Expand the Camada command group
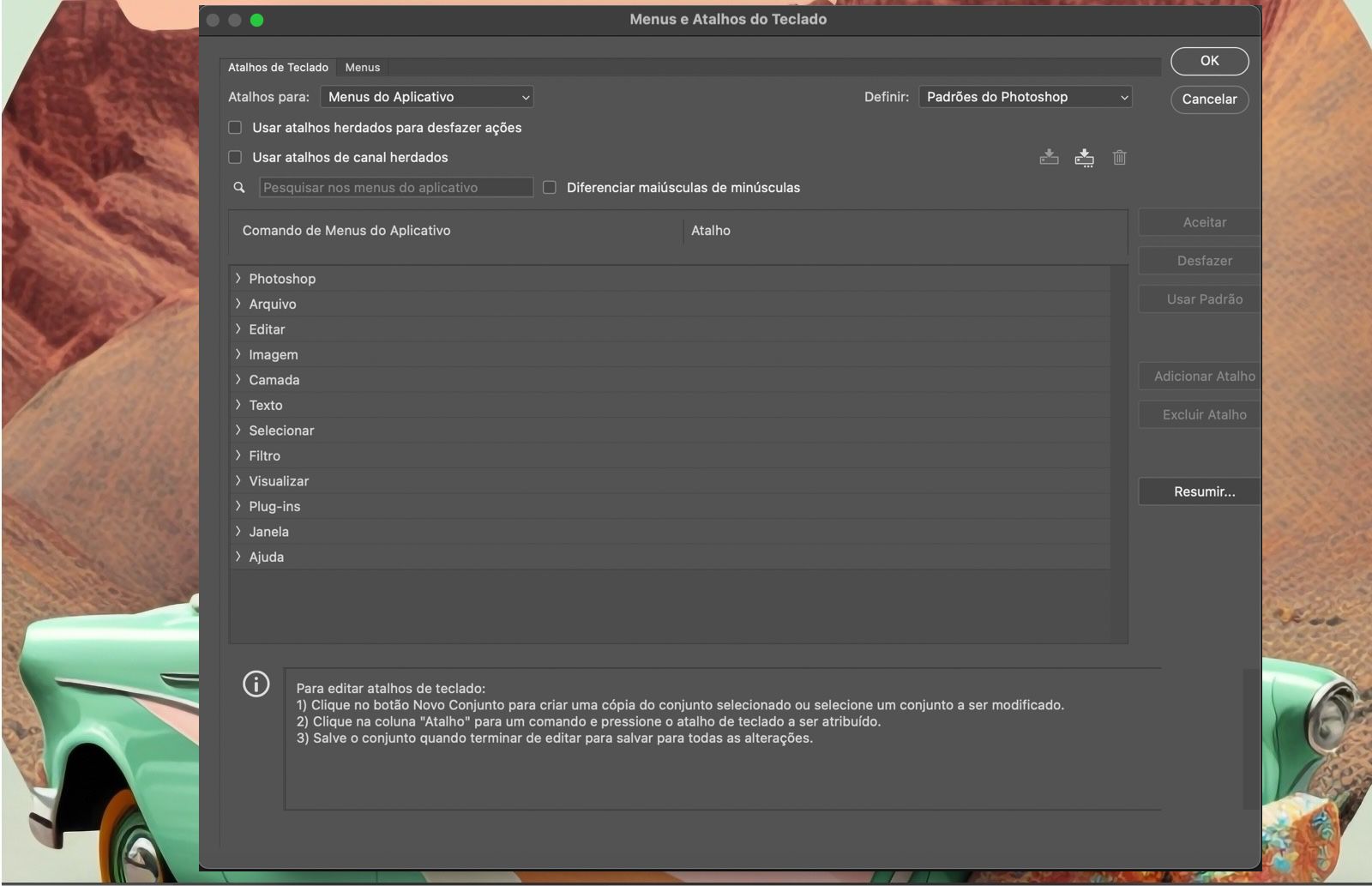The width and height of the screenshot is (1372, 886). tap(238, 379)
